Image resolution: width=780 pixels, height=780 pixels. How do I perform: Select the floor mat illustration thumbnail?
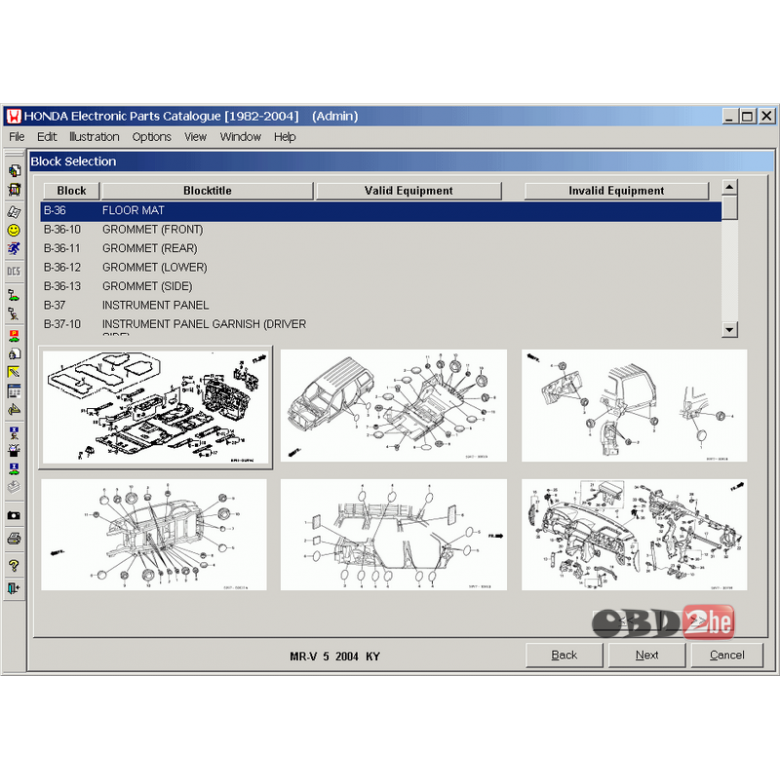156,407
